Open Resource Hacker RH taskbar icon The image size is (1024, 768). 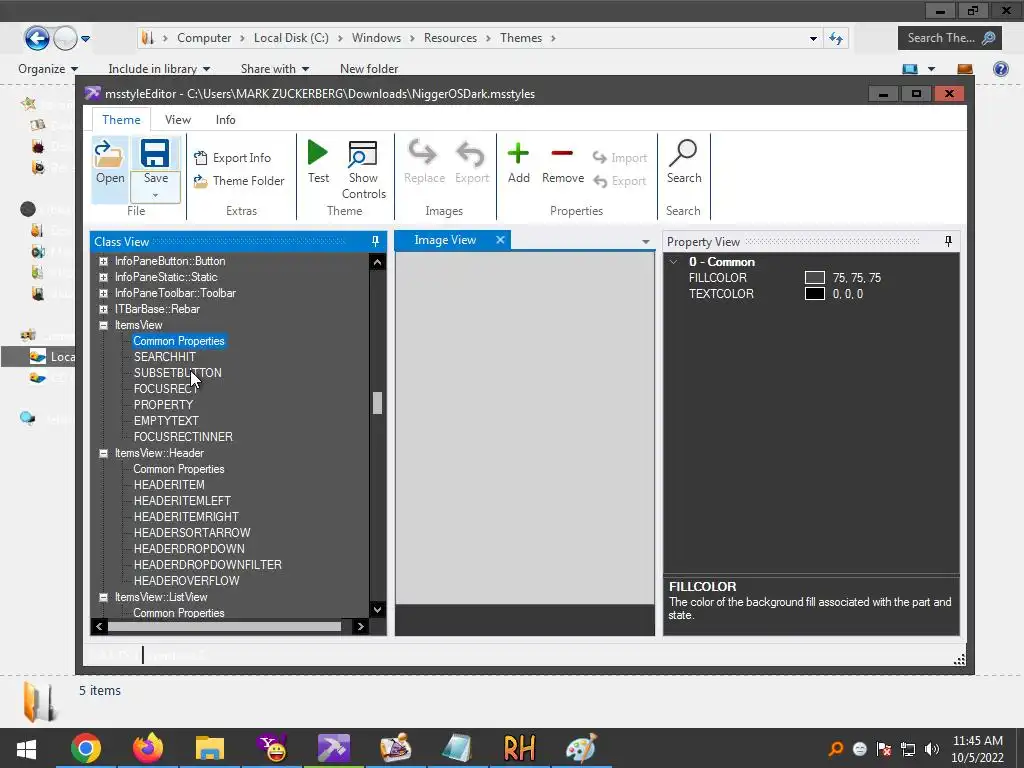tap(519, 749)
